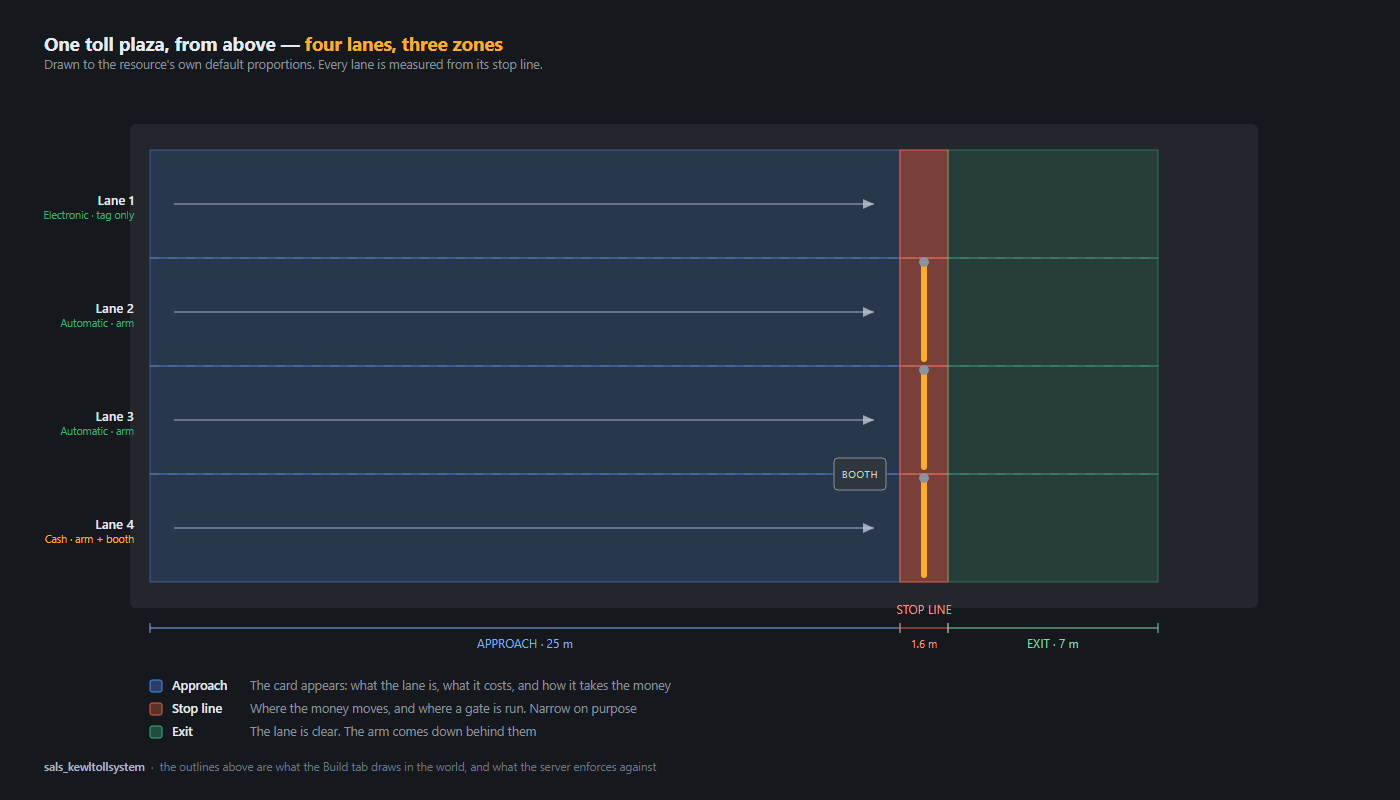Click the direction arrow in Lane 4

[524, 528]
